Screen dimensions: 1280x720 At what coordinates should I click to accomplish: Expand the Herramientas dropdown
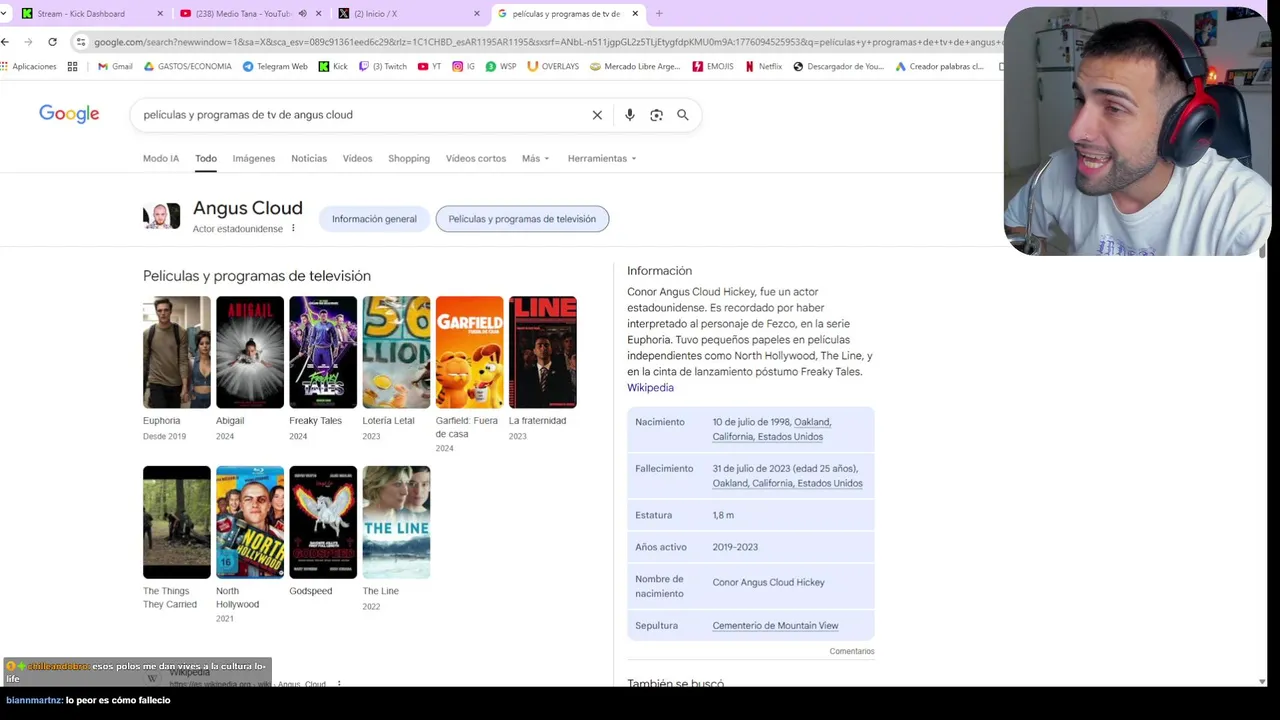(x=602, y=159)
